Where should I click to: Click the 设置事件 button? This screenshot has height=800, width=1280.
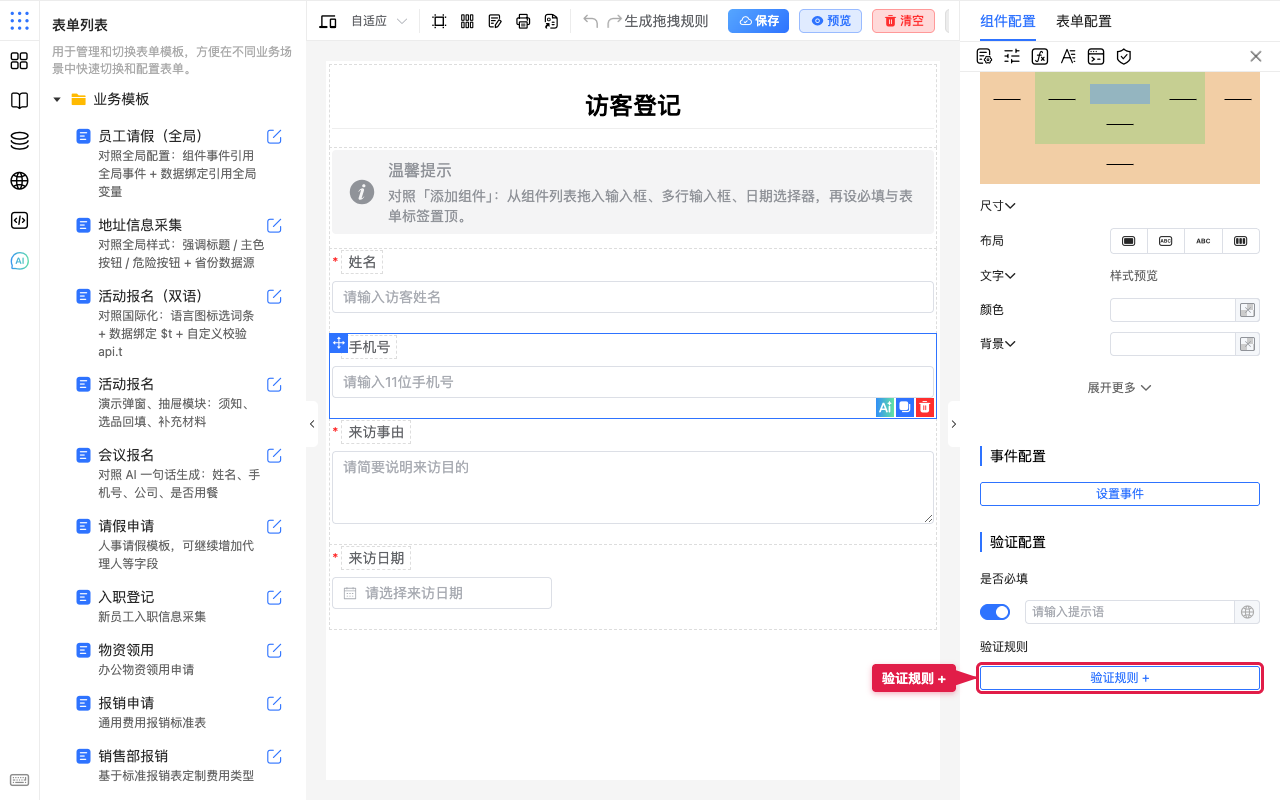click(x=1120, y=494)
